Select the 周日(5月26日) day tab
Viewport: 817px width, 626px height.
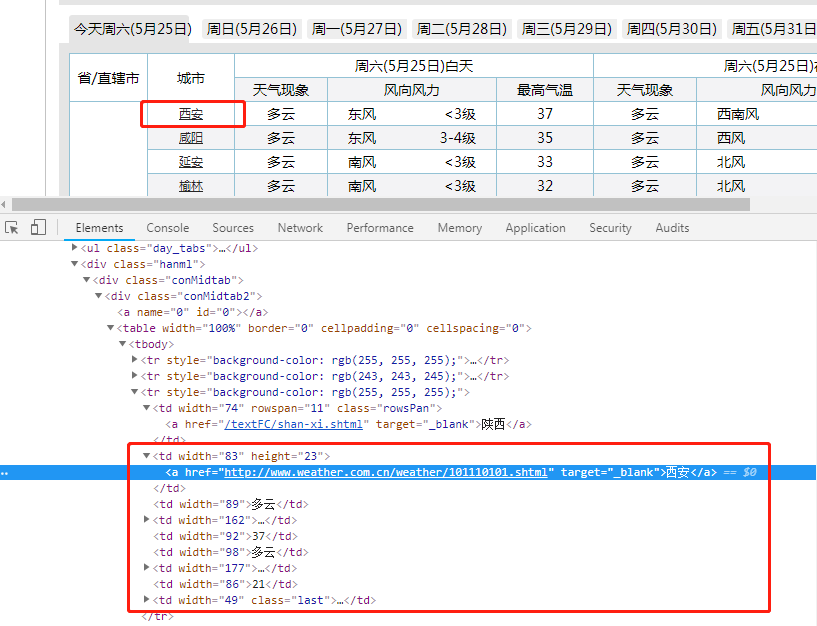click(x=252, y=29)
